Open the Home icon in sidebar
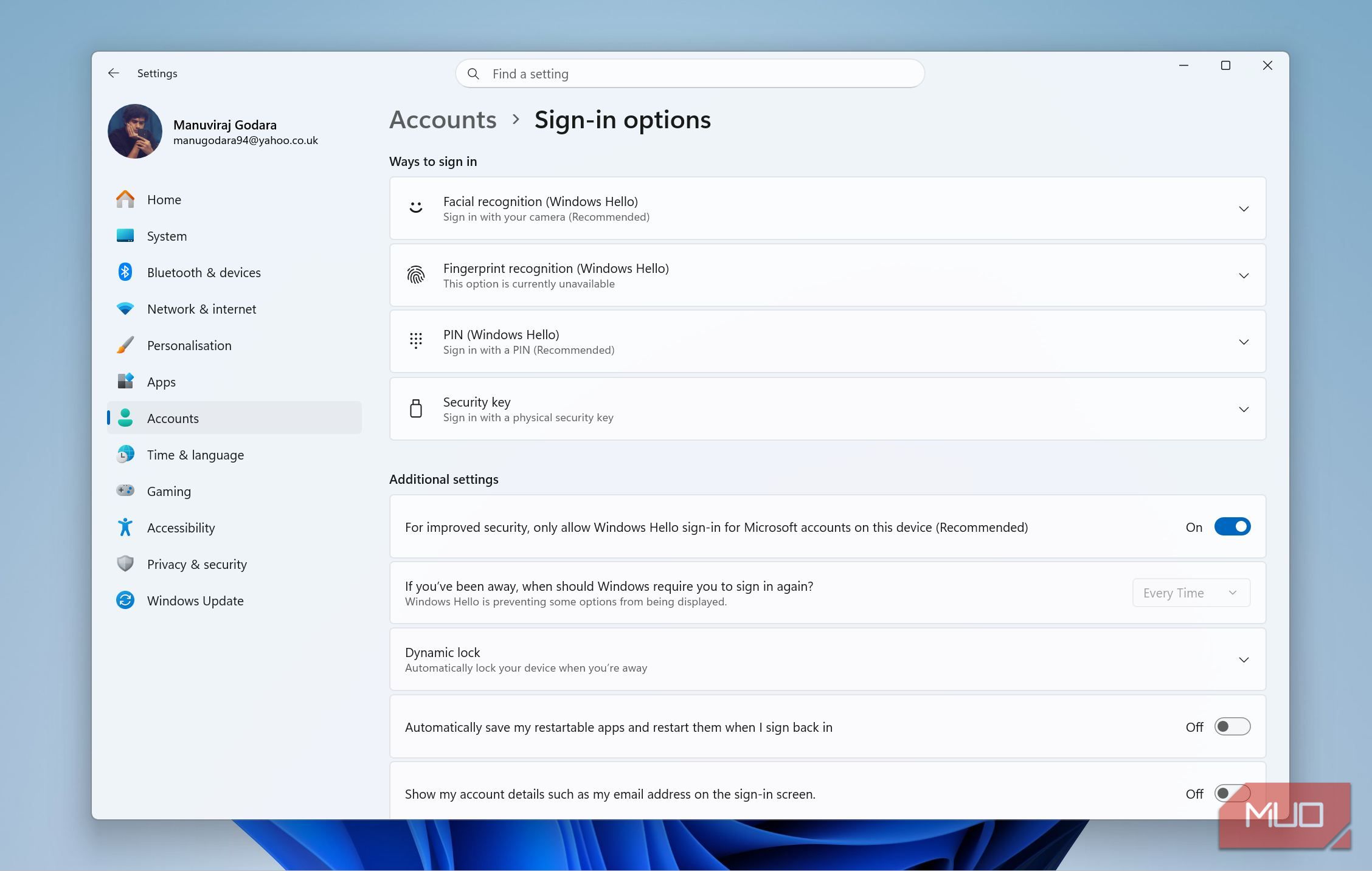 coord(125,199)
